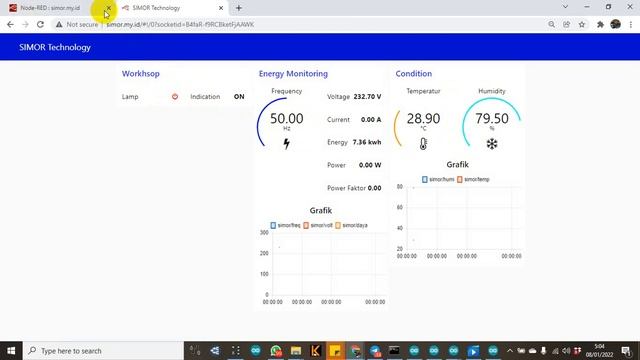Reload the current page

(40, 24)
